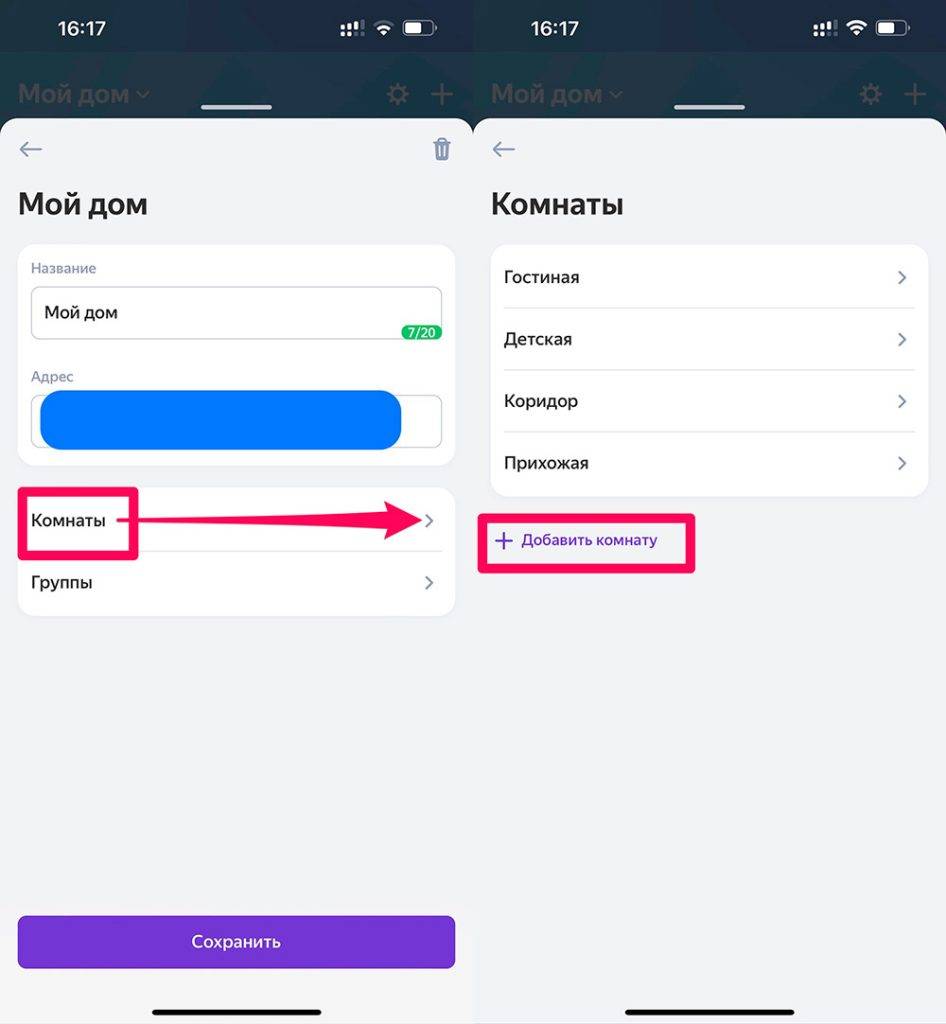This screenshot has width=946, height=1024.
Task: Tap plus icon in left header
Action: click(441, 95)
